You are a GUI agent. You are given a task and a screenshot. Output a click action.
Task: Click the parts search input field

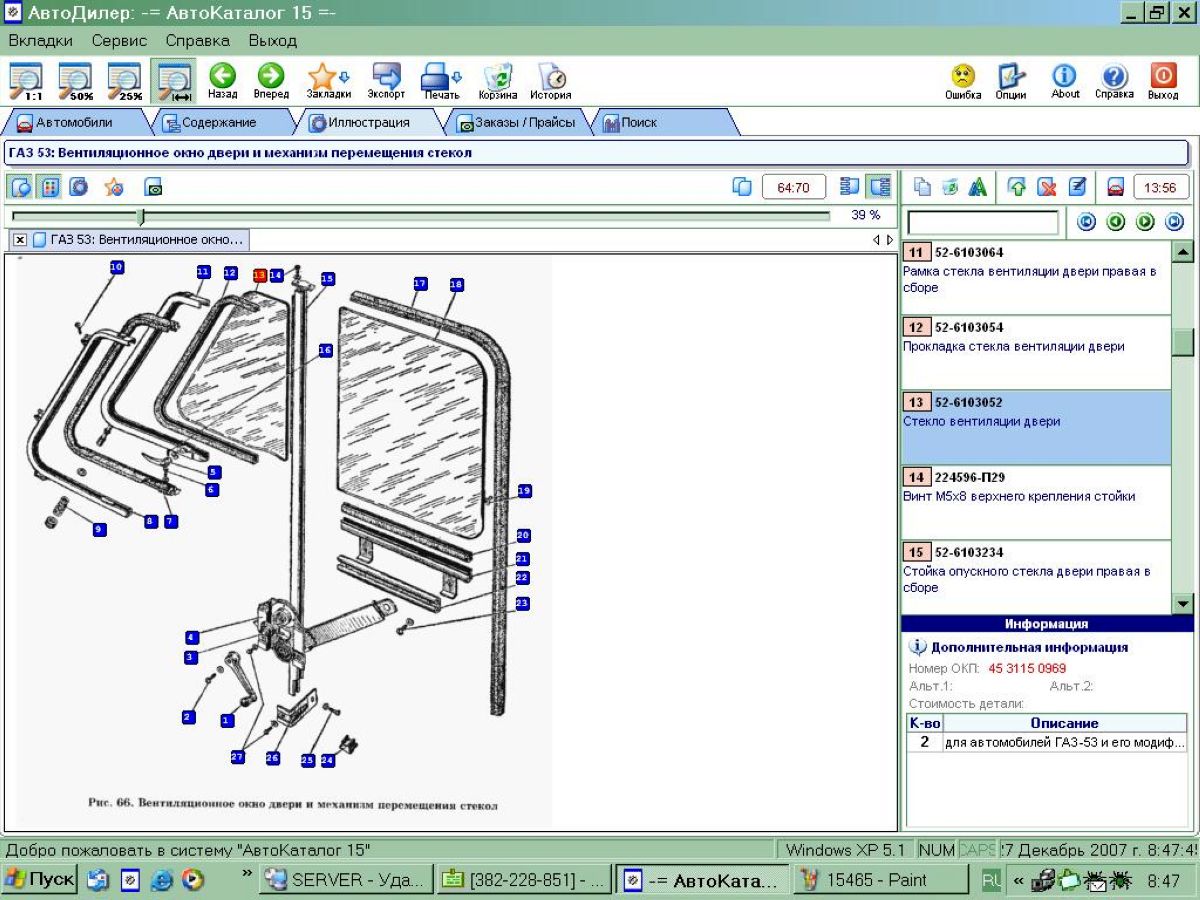(x=982, y=222)
